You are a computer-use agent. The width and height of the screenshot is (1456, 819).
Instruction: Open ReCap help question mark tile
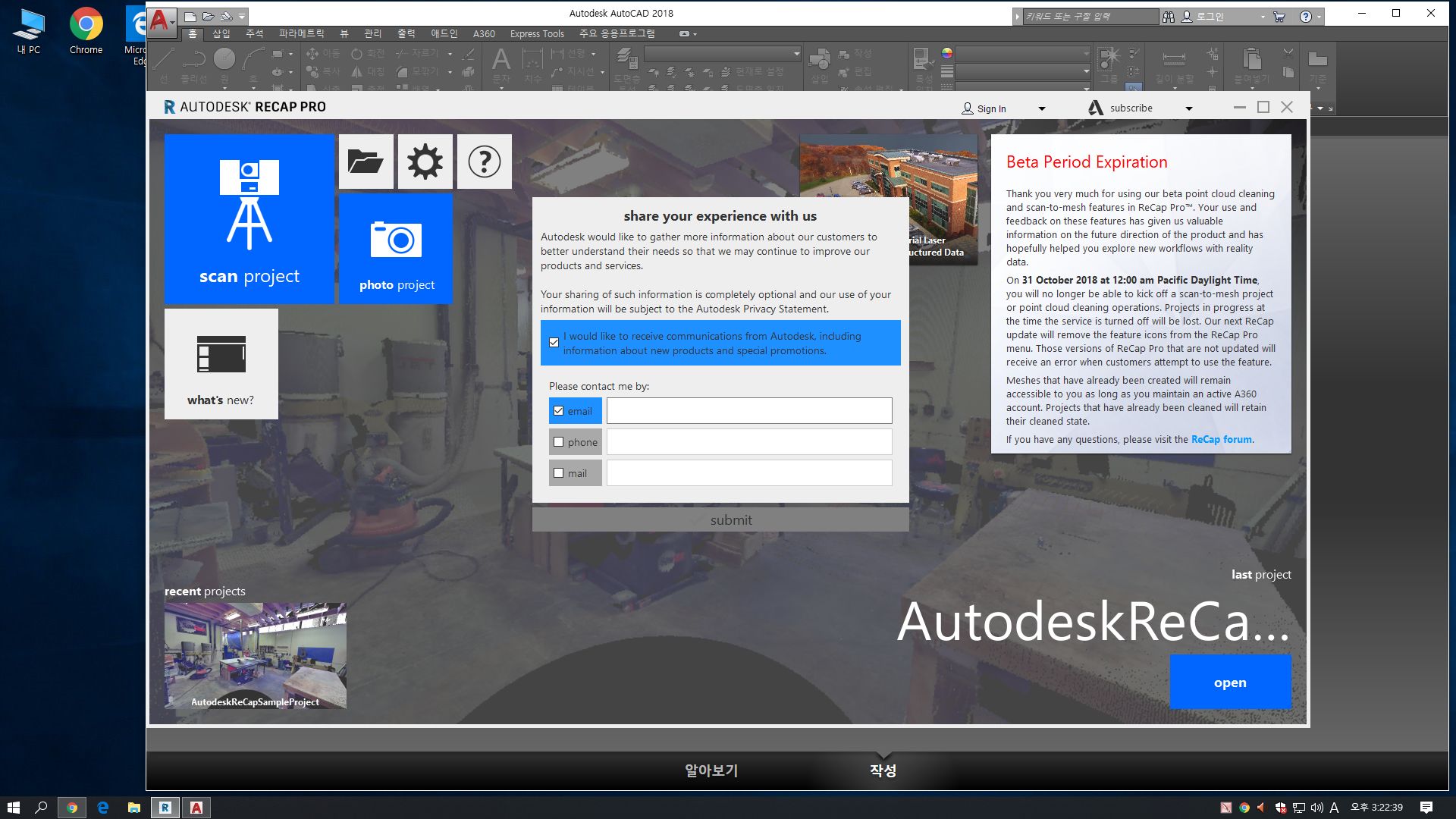484,162
